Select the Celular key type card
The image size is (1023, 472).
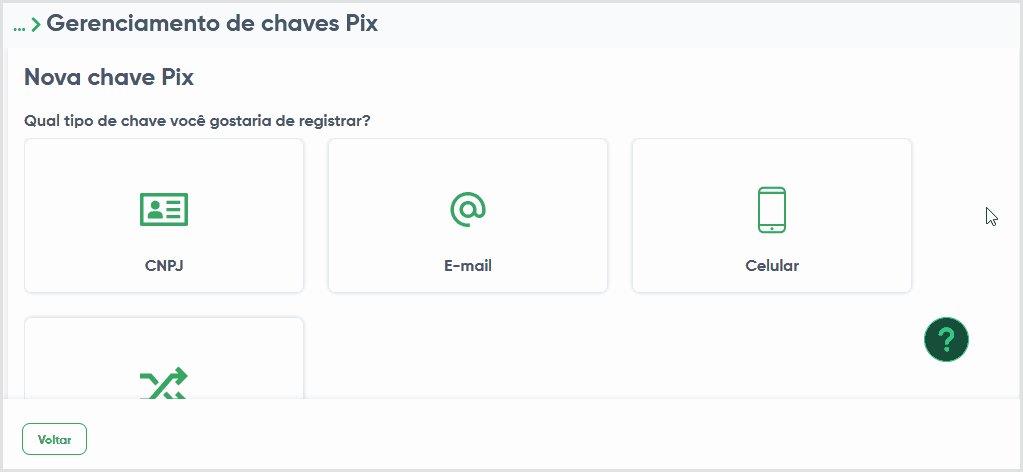pyautogui.click(x=772, y=215)
